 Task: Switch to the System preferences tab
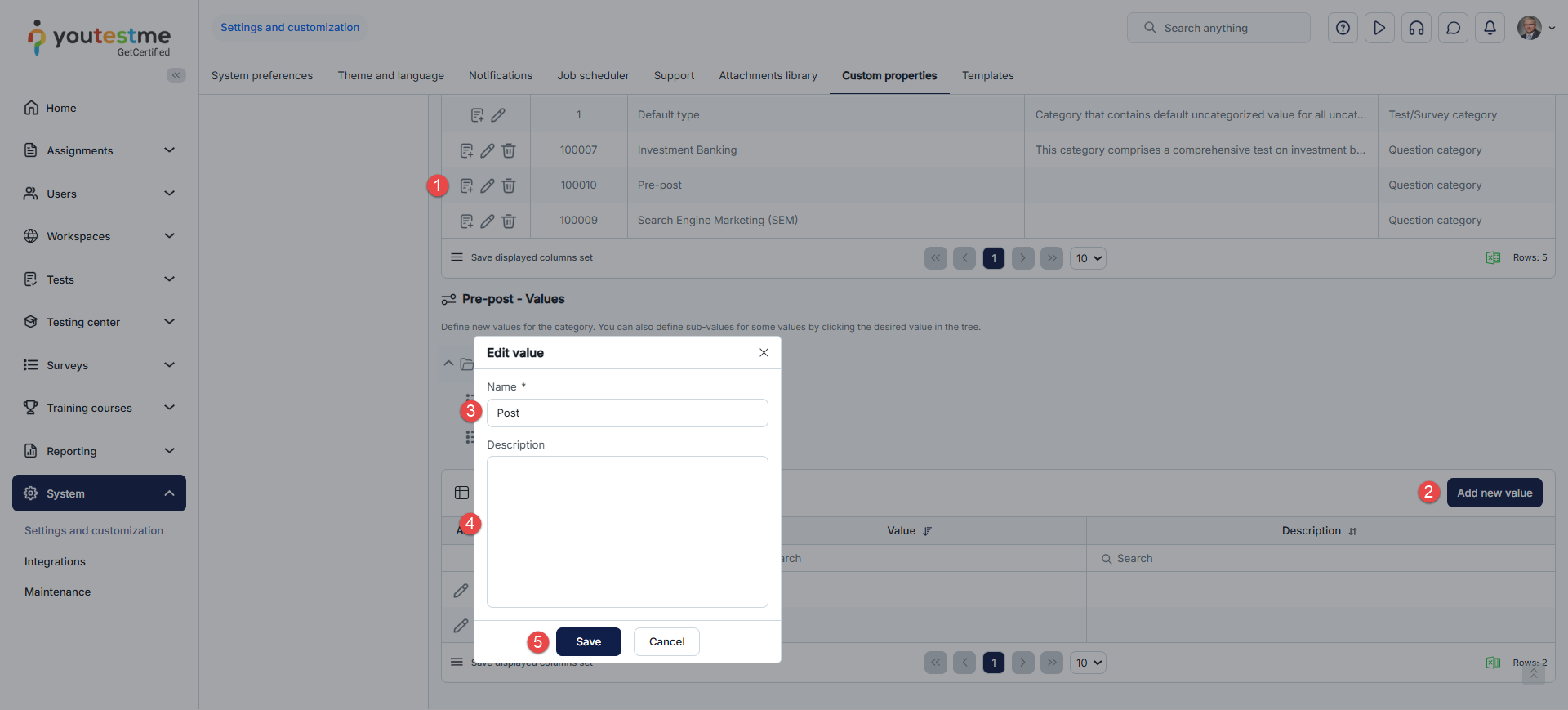(262, 75)
